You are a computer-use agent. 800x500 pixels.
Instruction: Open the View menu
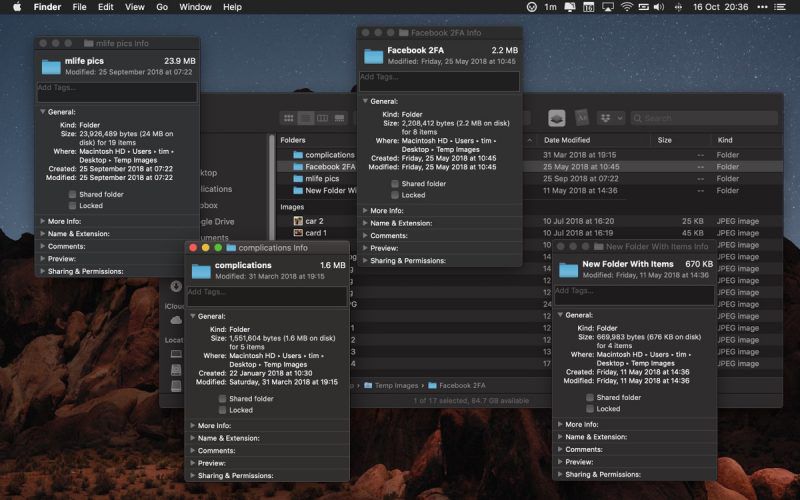pyautogui.click(x=135, y=7)
